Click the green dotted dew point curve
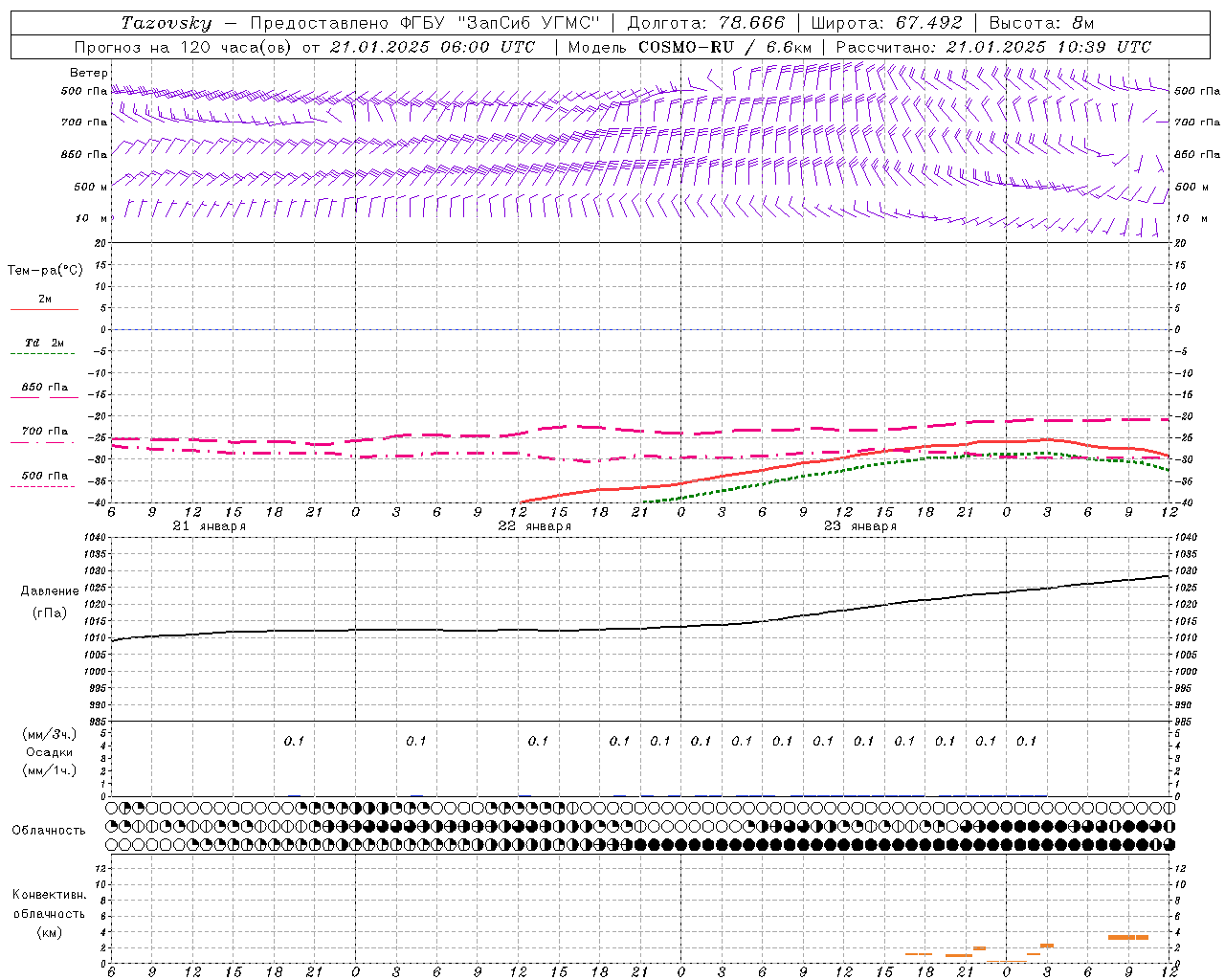The image size is (1225, 980). pos(904,462)
